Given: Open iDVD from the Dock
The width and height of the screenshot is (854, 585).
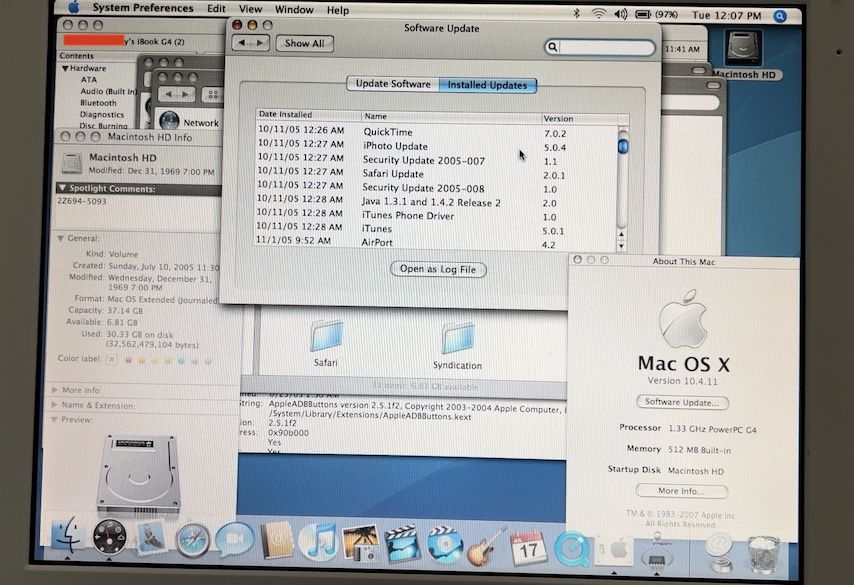Looking at the screenshot, I should pyautogui.click(x=444, y=545).
